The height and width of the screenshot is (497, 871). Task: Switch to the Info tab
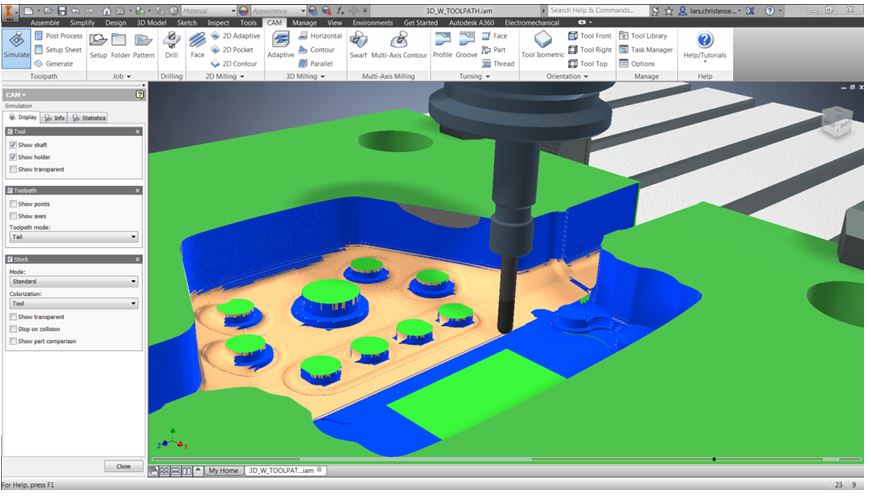pyautogui.click(x=54, y=118)
